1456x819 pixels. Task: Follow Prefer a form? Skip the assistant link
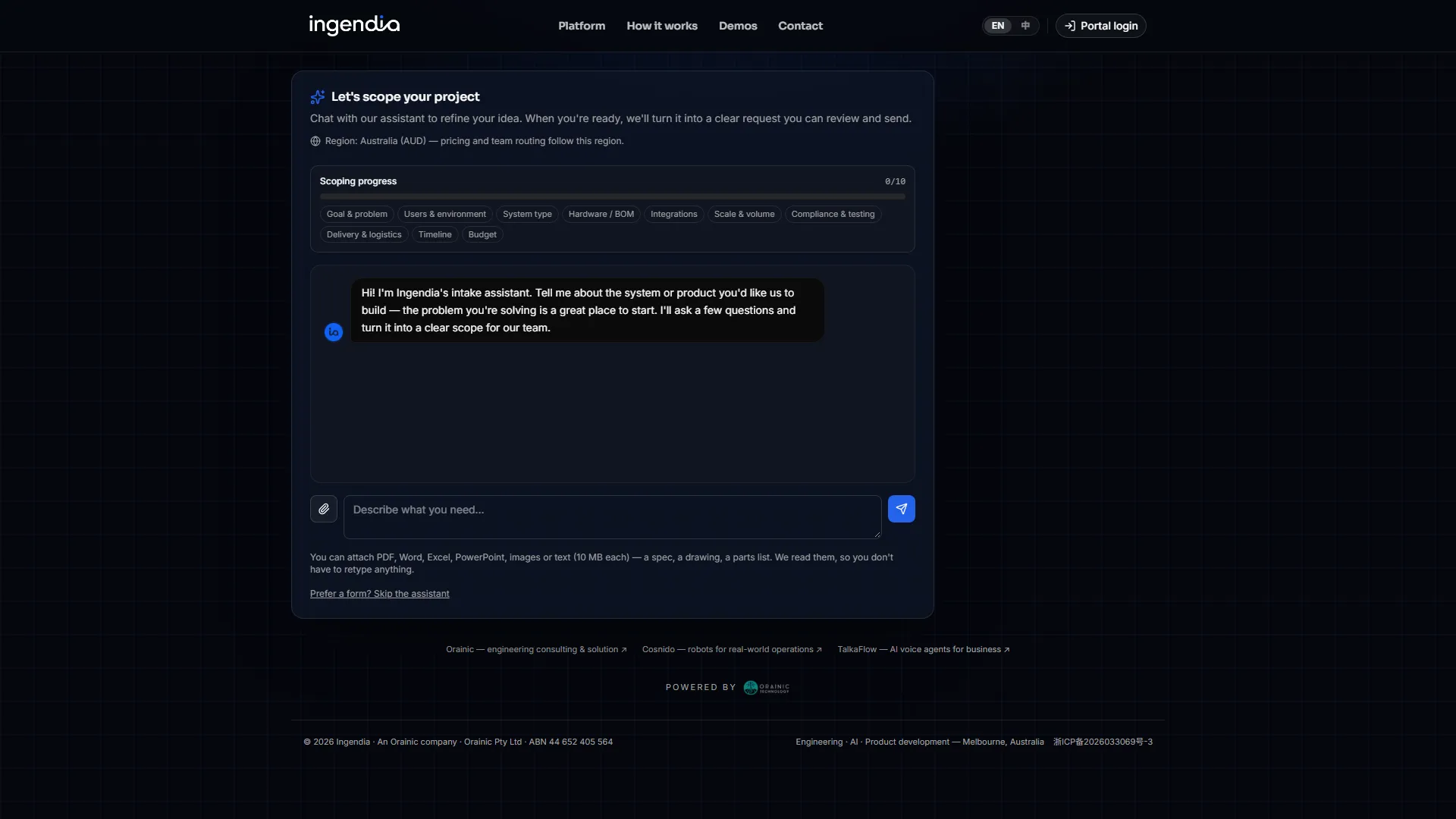[380, 594]
